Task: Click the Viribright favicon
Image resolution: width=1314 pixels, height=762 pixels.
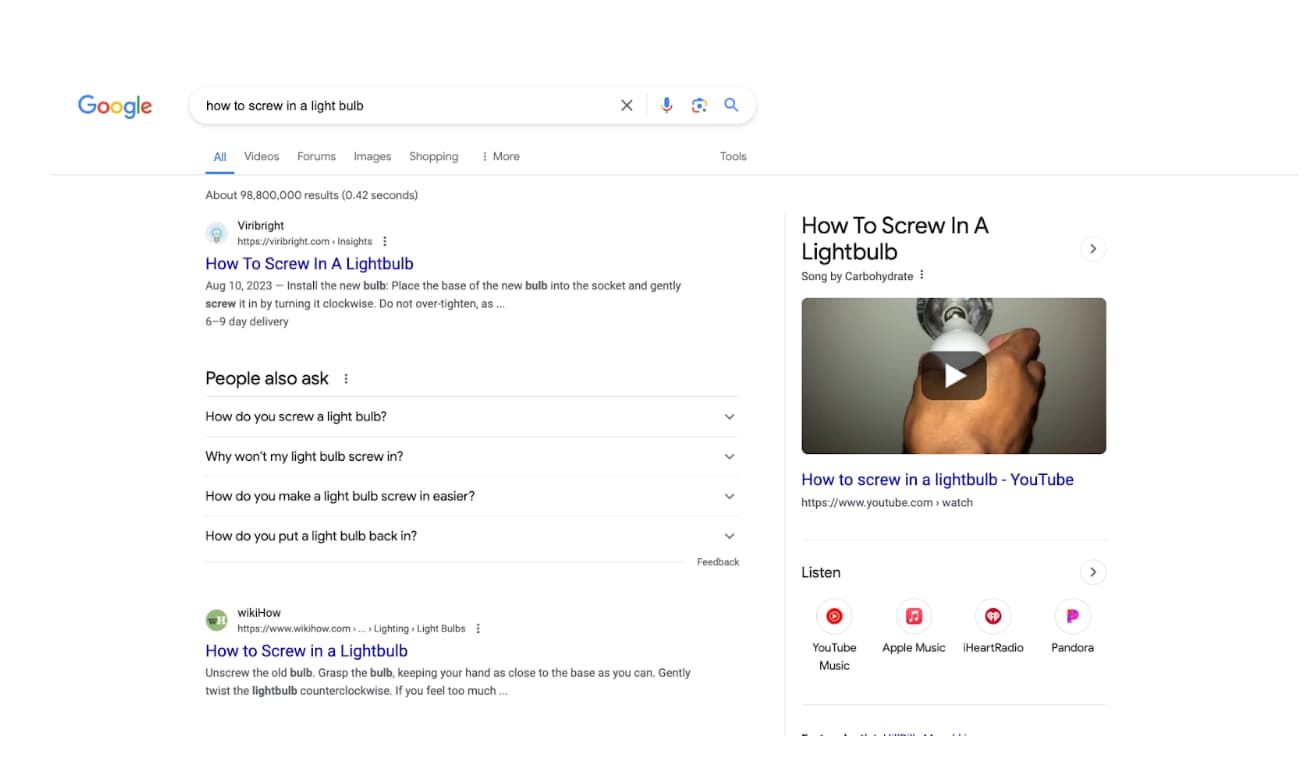Action: tap(216, 234)
